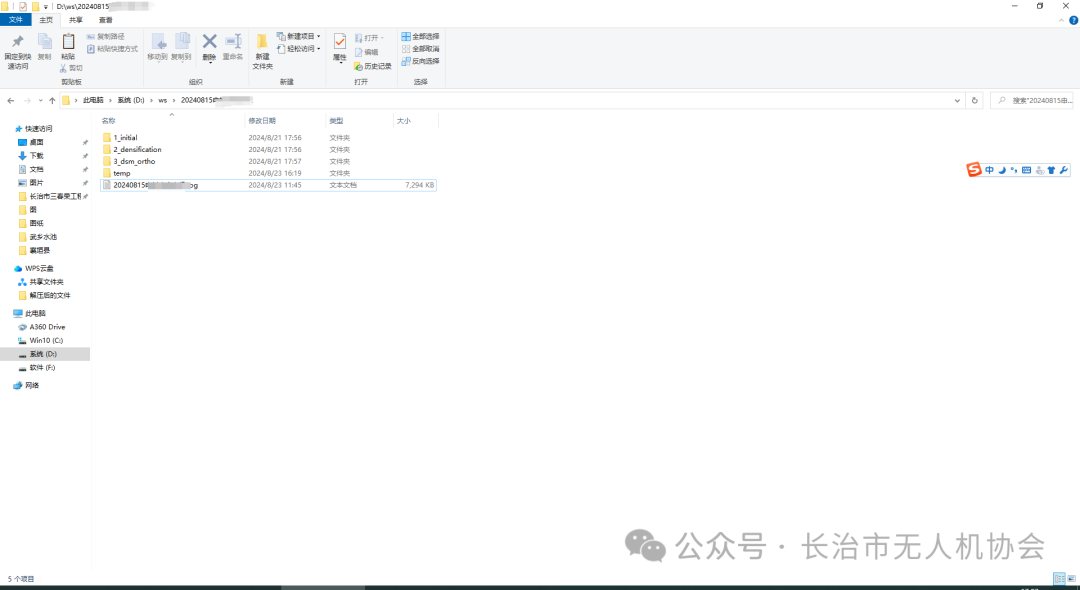Click the 剪切 scissors icon
Screen dimensions: 1080x590
[63, 68]
